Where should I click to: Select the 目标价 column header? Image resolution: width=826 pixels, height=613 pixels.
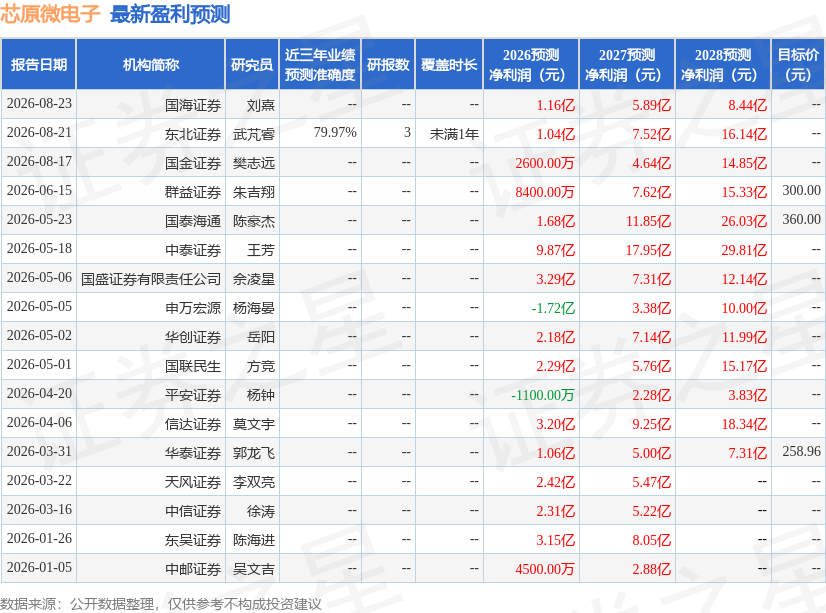798,65
